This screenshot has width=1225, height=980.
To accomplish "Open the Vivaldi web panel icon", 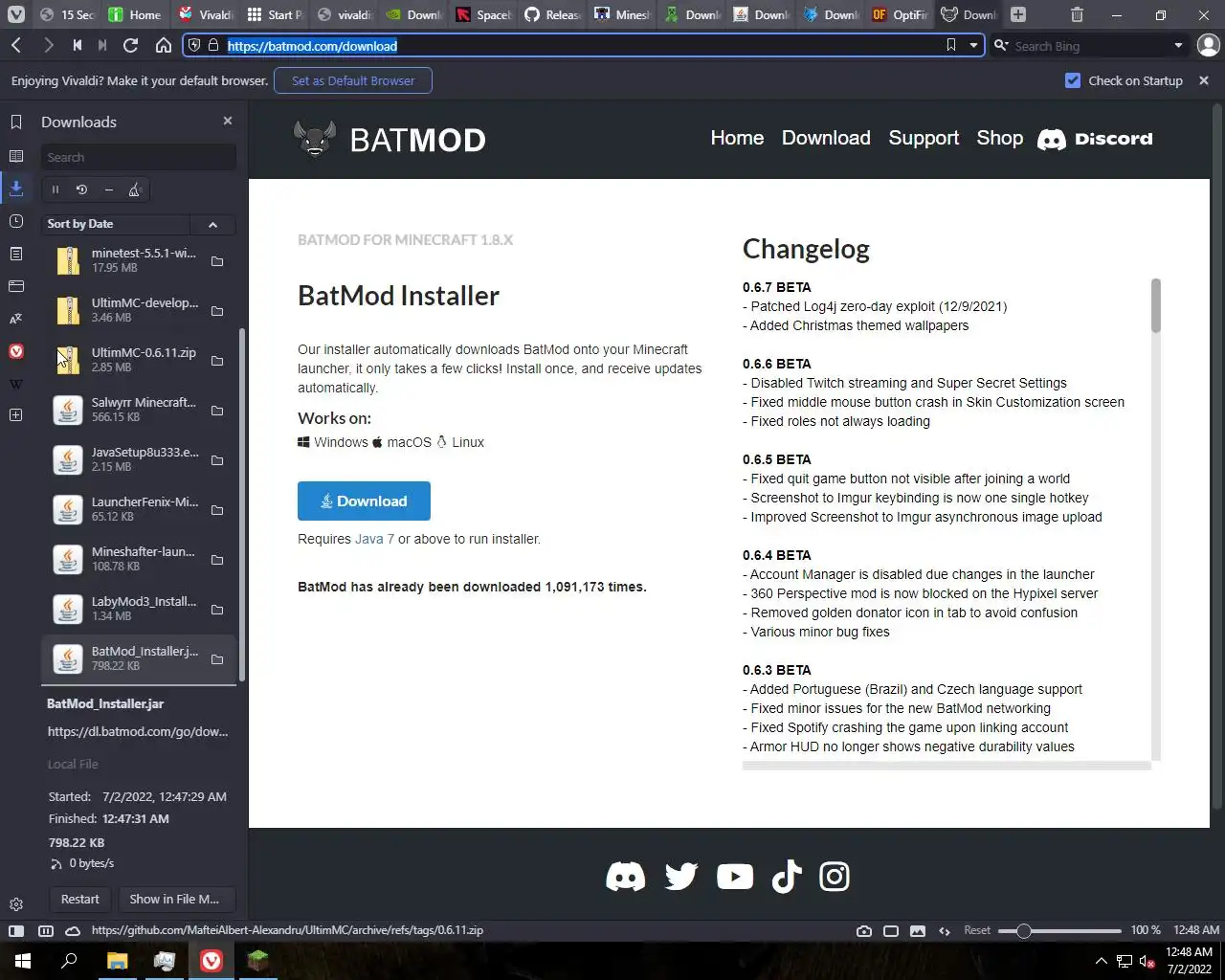I will (16, 351).
